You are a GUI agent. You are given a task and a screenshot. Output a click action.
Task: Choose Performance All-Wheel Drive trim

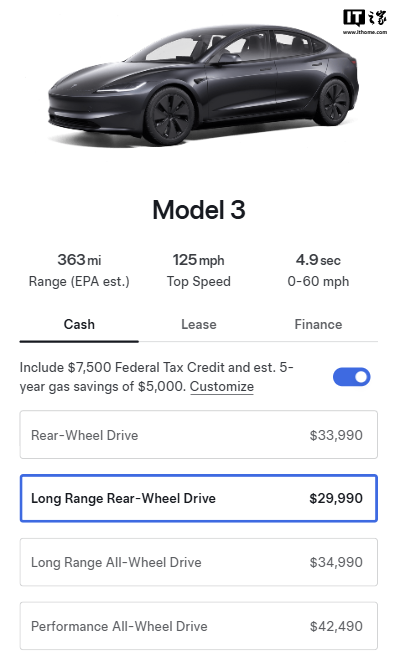199,626
